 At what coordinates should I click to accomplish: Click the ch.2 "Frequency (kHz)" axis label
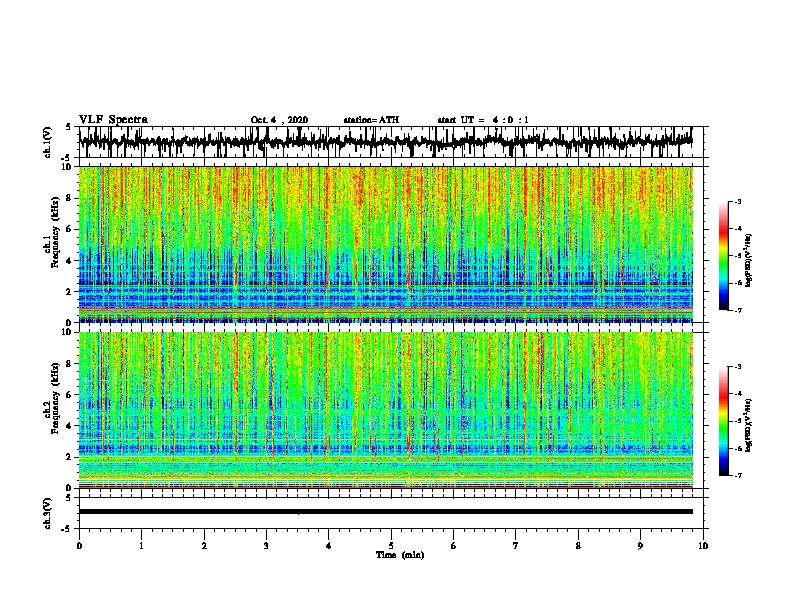(x=55, y=398)
